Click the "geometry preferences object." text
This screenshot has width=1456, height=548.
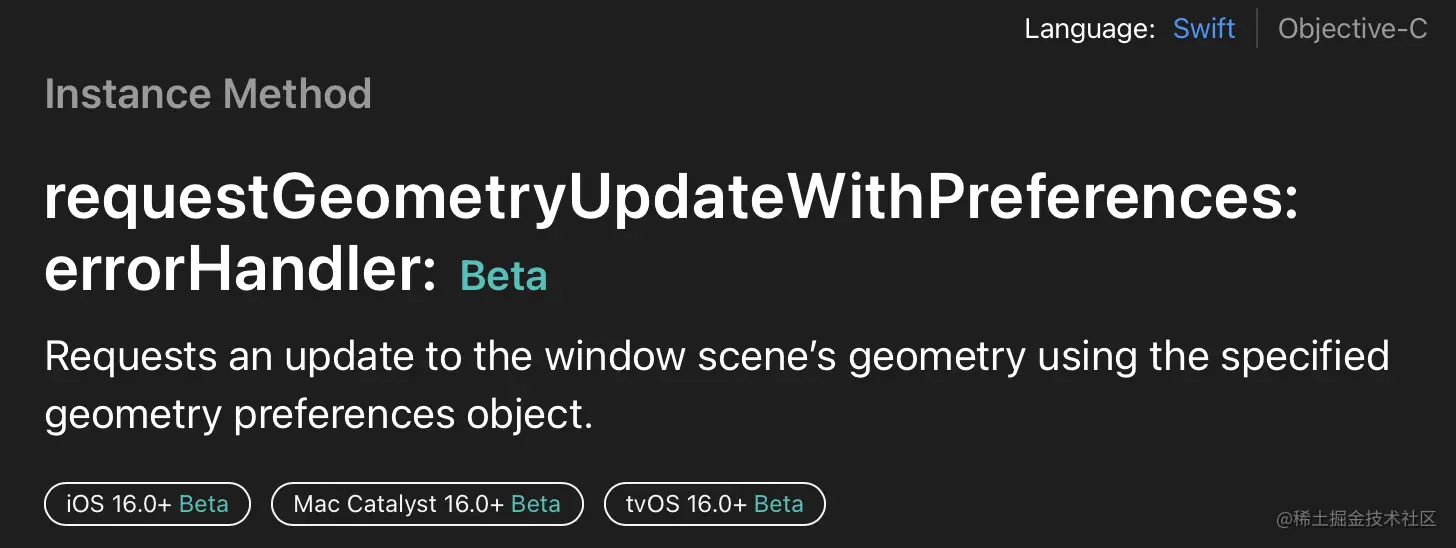pyautogui.click(x=319, y=414)
